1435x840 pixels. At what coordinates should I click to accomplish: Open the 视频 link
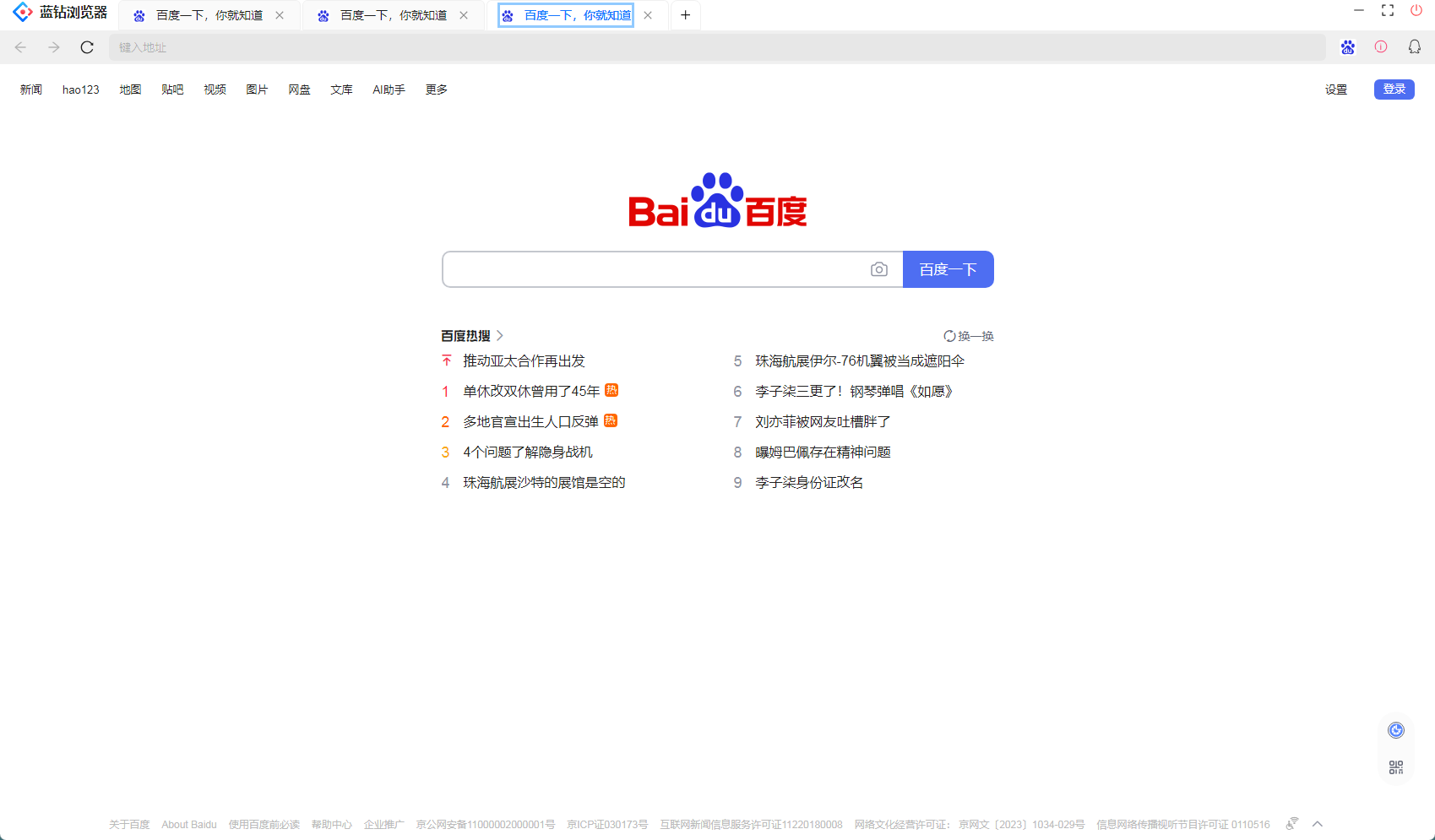(x=215, y=89)
